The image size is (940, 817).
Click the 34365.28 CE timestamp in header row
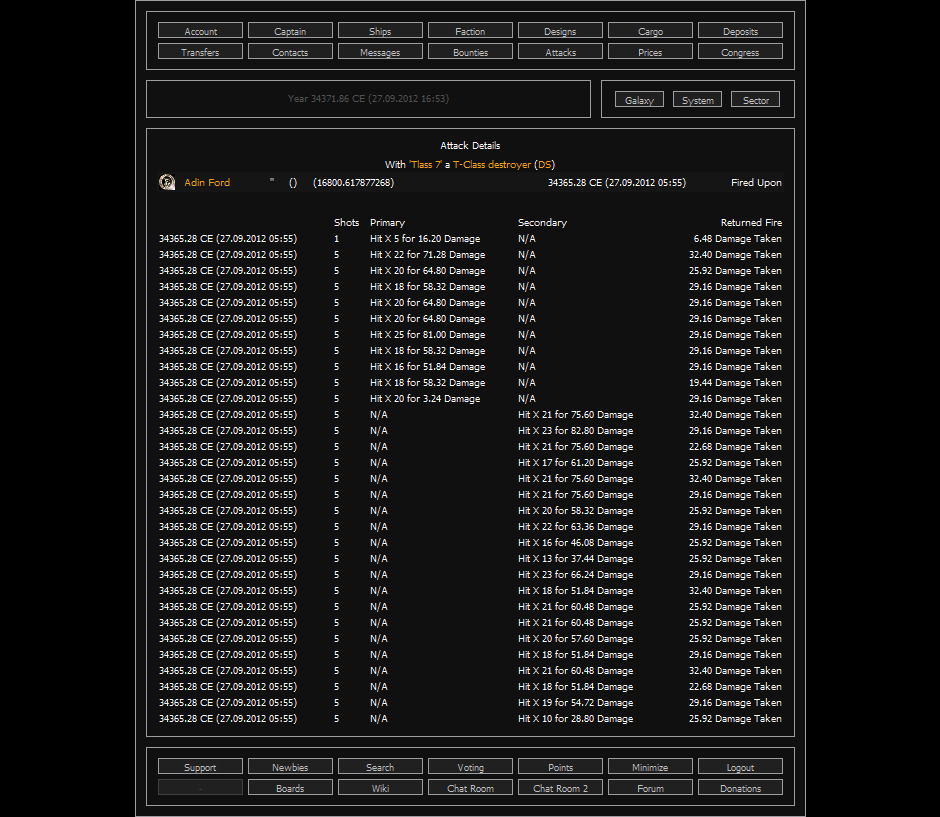pyautogui.click(x=617, y=182)
